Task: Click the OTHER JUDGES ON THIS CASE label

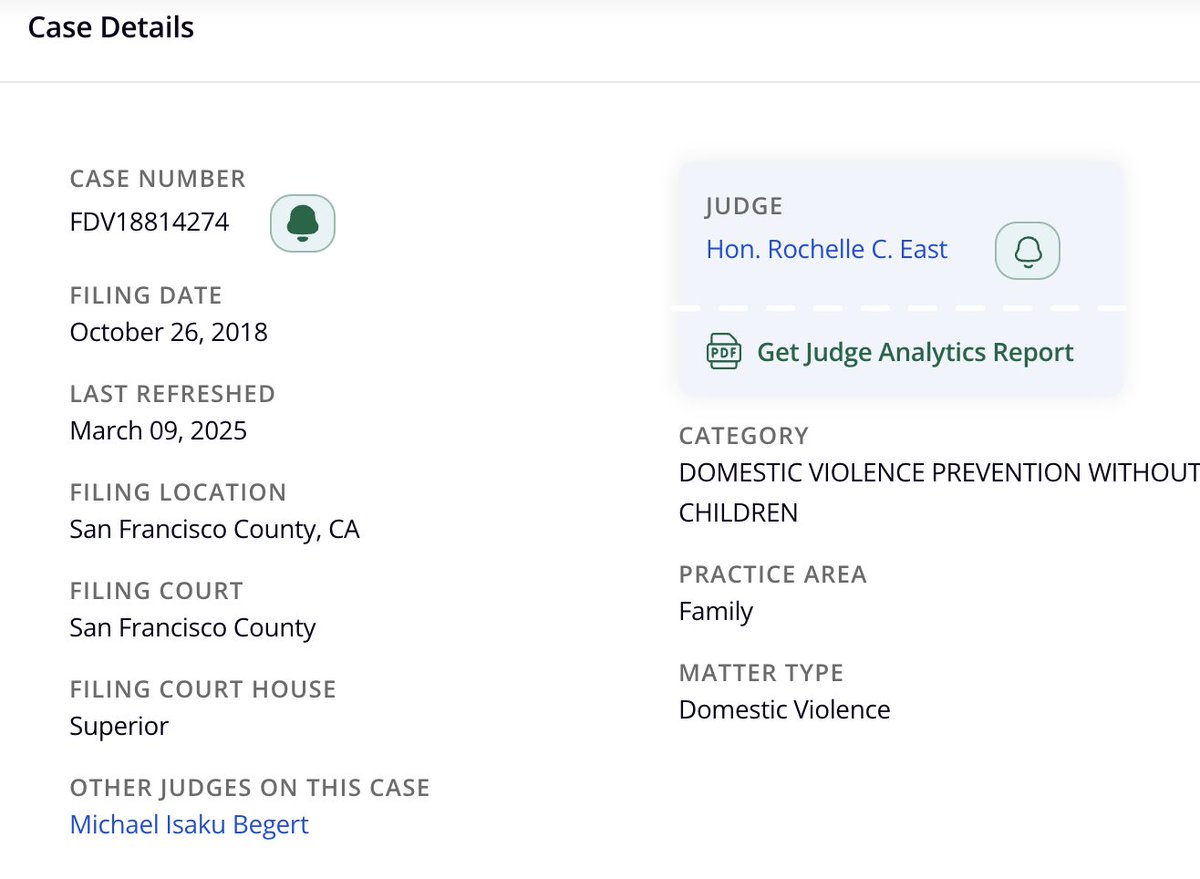Action: pos(249,787)
